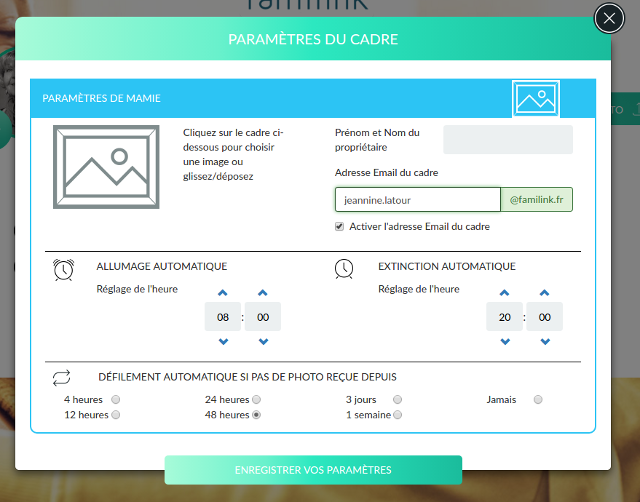Decrease the Extinction hour with down arrow
640x502 pixels.
tap(505, 342)
